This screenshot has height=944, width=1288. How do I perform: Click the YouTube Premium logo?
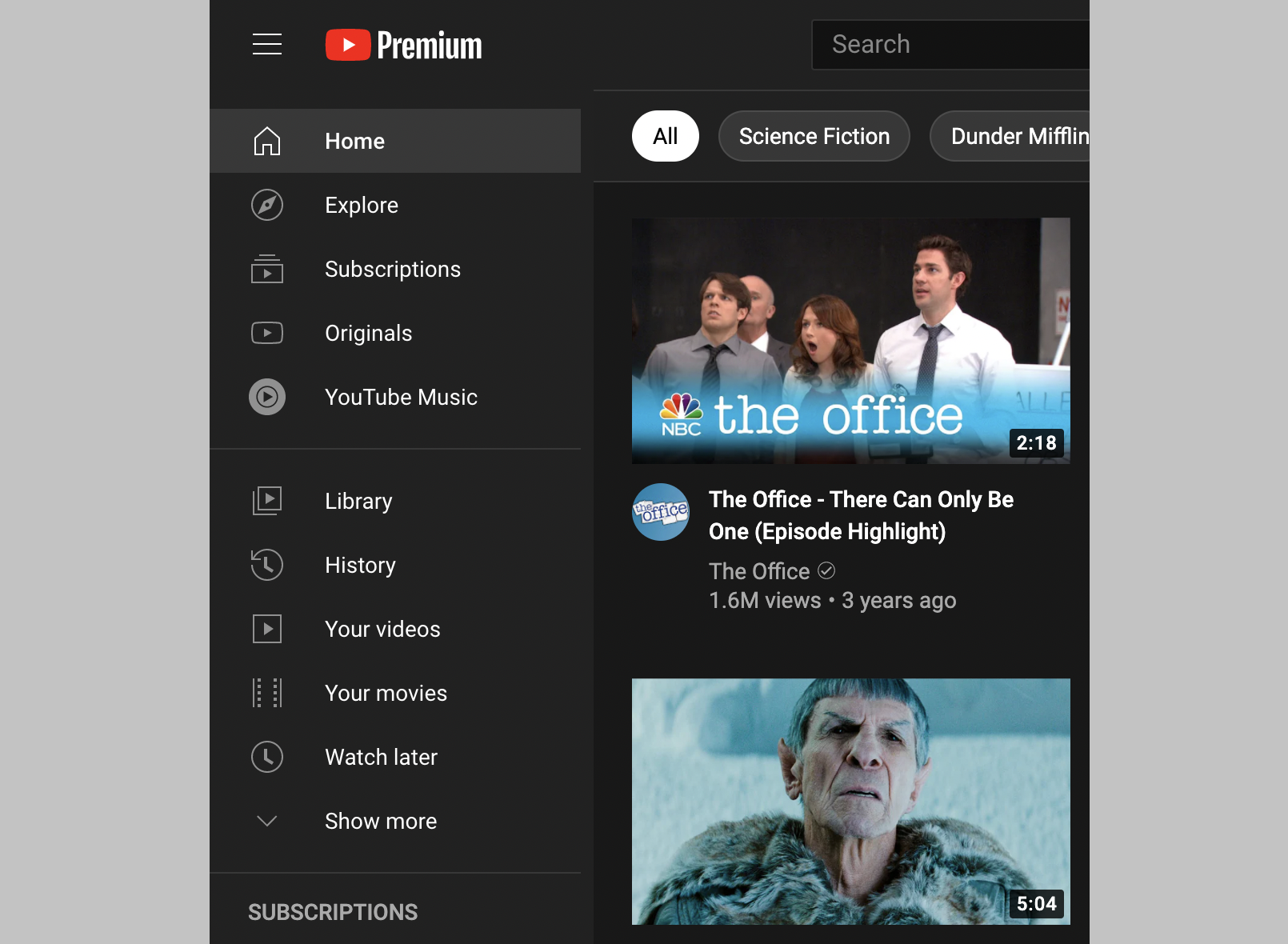(402, 45)
